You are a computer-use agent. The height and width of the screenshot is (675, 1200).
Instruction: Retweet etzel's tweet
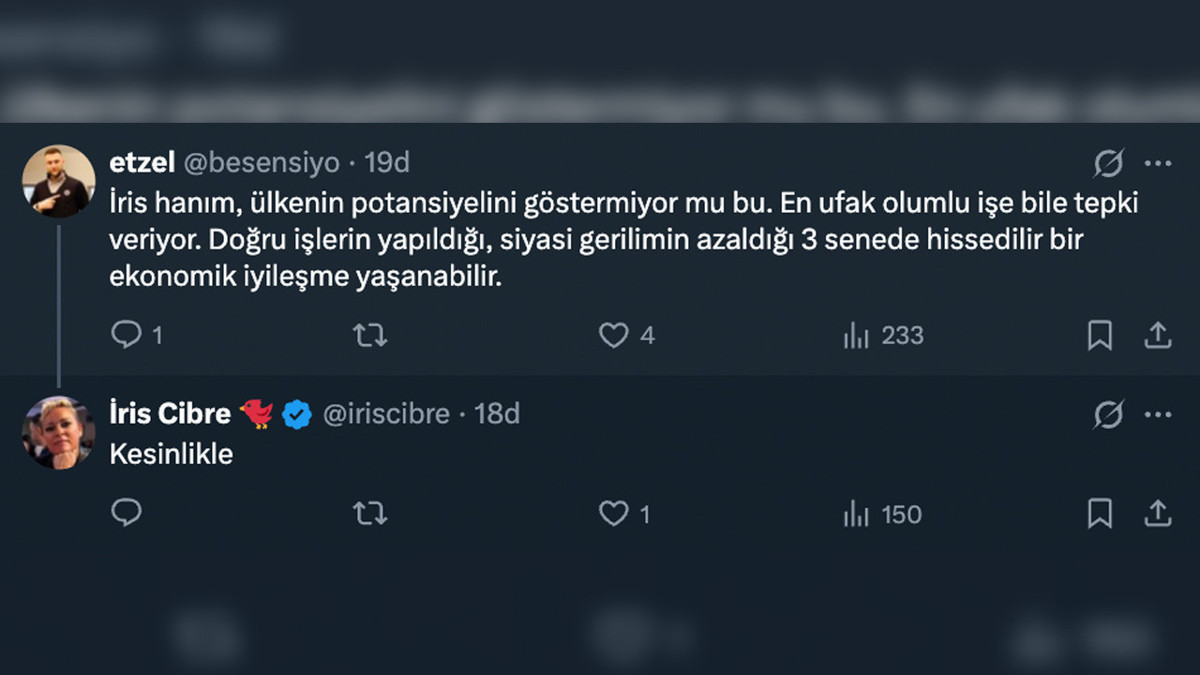click(370, 335)
